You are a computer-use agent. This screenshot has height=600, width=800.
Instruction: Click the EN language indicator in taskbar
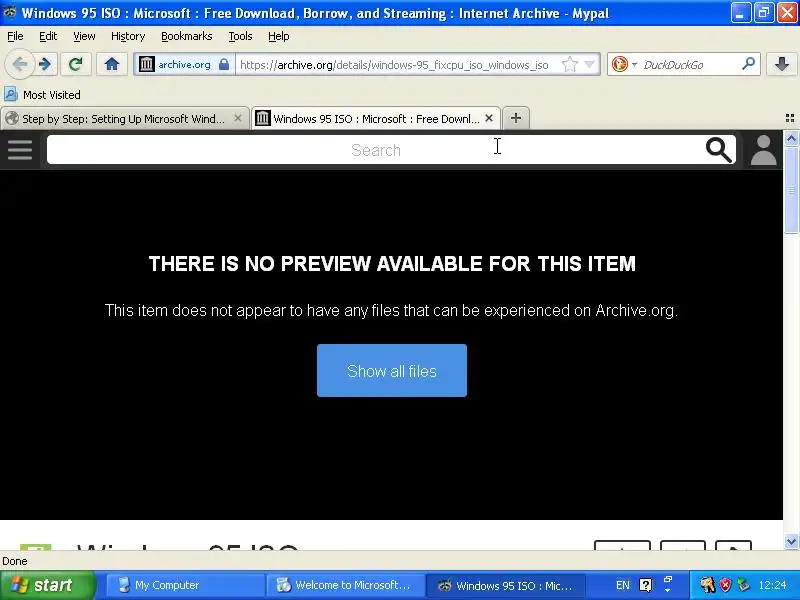(x=622, y=585)
